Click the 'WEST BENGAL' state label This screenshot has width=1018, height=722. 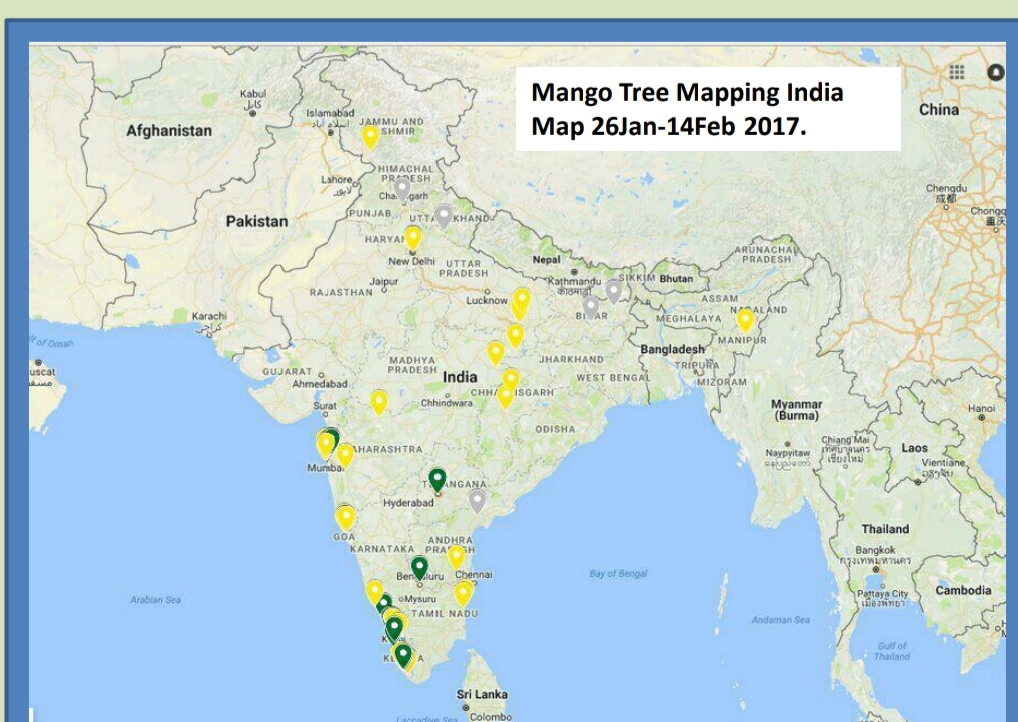(614, 378)
